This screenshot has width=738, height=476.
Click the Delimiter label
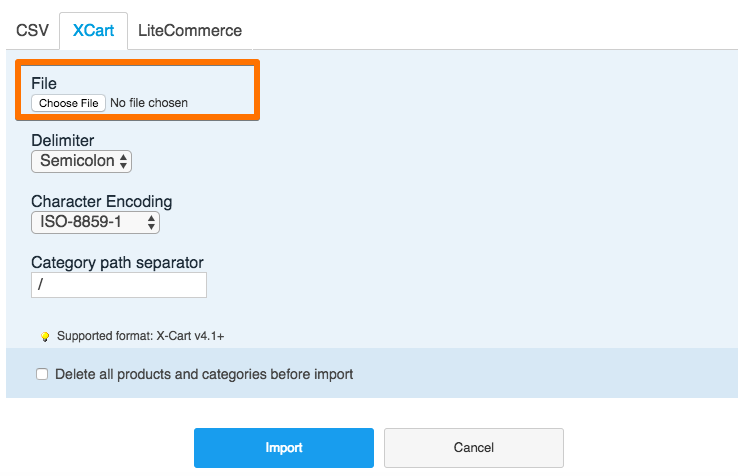click(63, 141)
